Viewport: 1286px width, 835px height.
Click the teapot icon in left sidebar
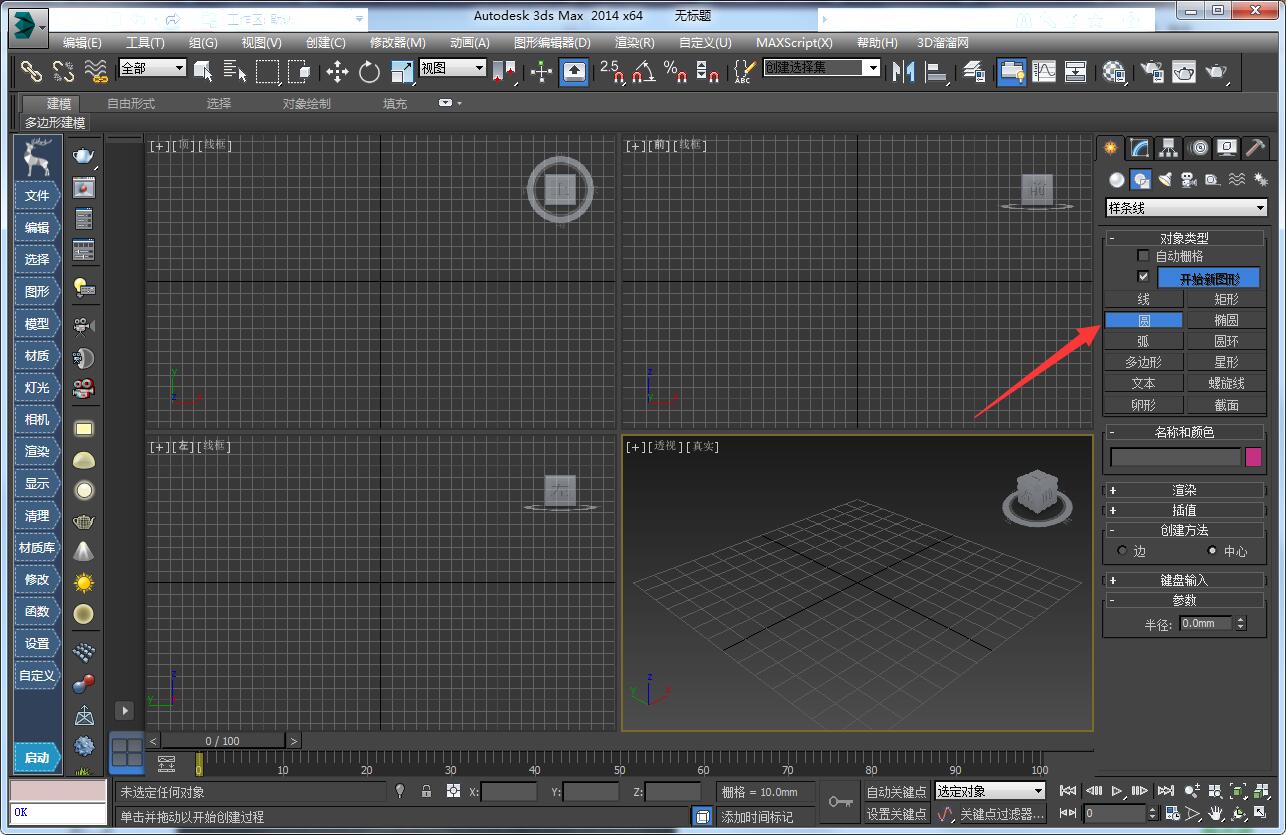(84, 155)
